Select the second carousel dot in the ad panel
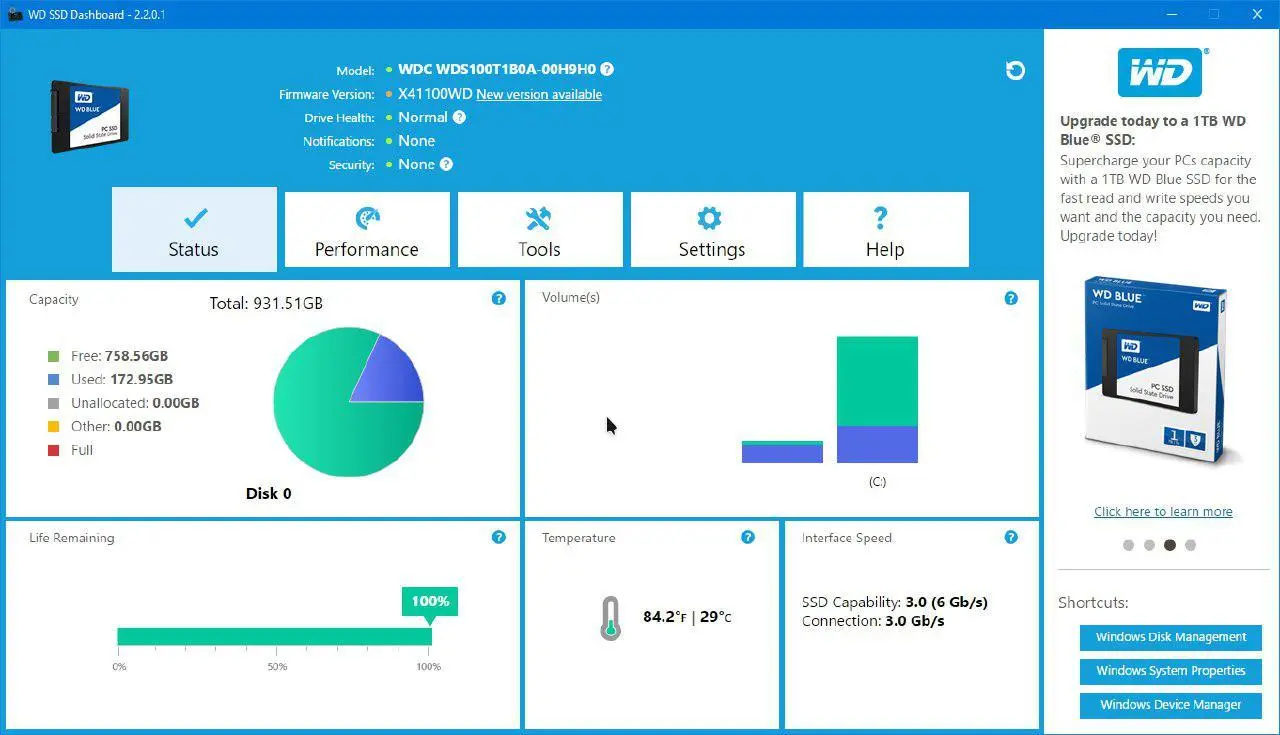 click(1149, 545)
